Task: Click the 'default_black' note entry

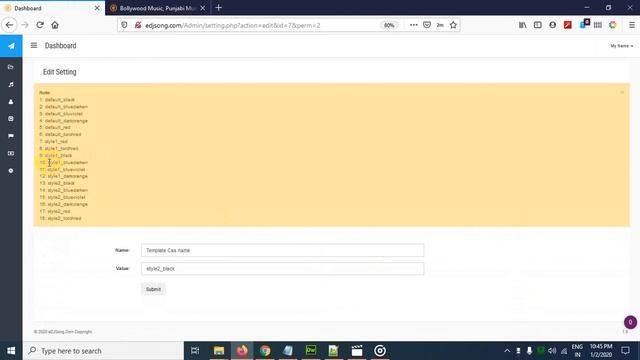Action: coord(60,100)
